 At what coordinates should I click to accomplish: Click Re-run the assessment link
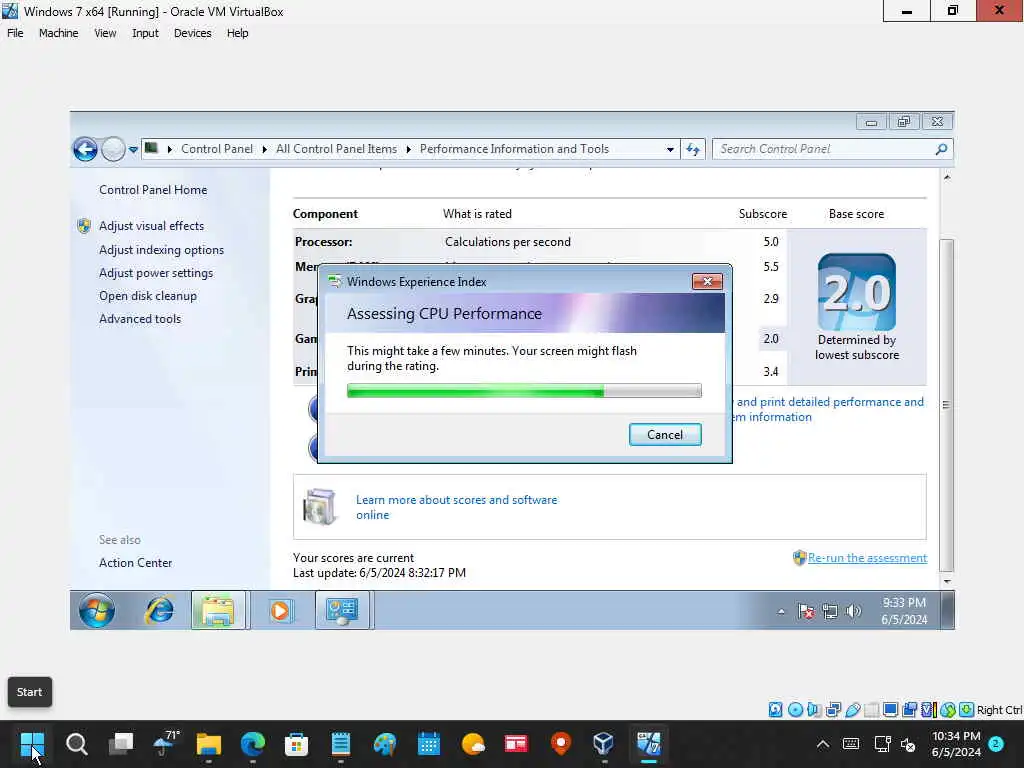click(x=867, y=558)
